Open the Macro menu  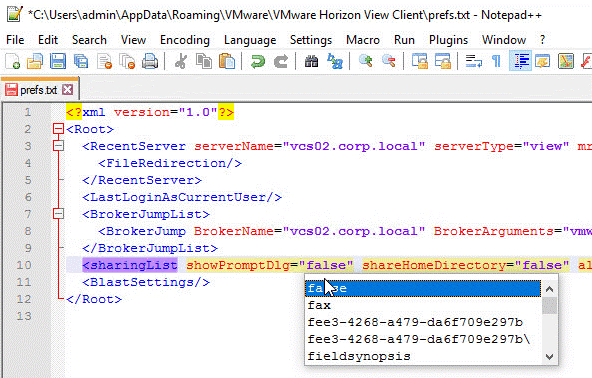point(363,40)
